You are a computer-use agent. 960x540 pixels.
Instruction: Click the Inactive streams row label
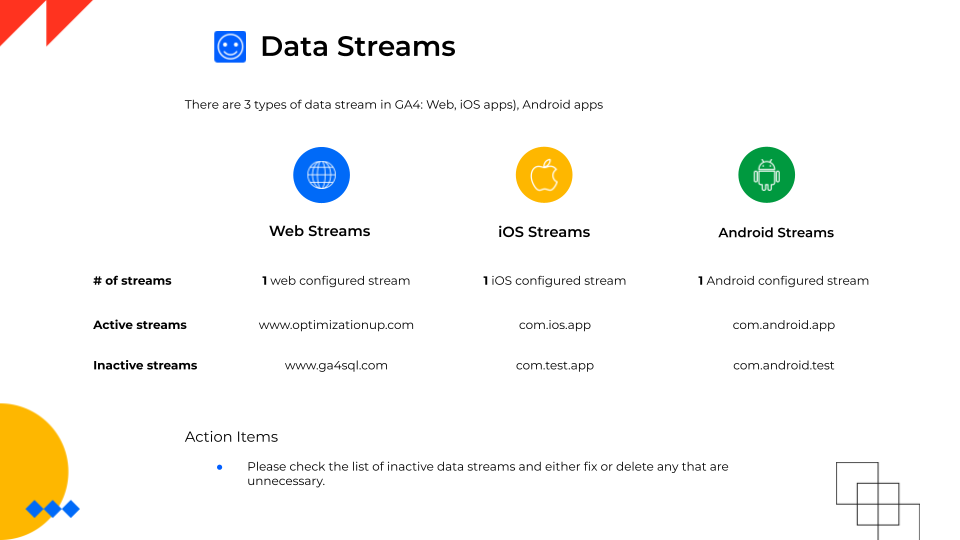click(x=145, y=366)
